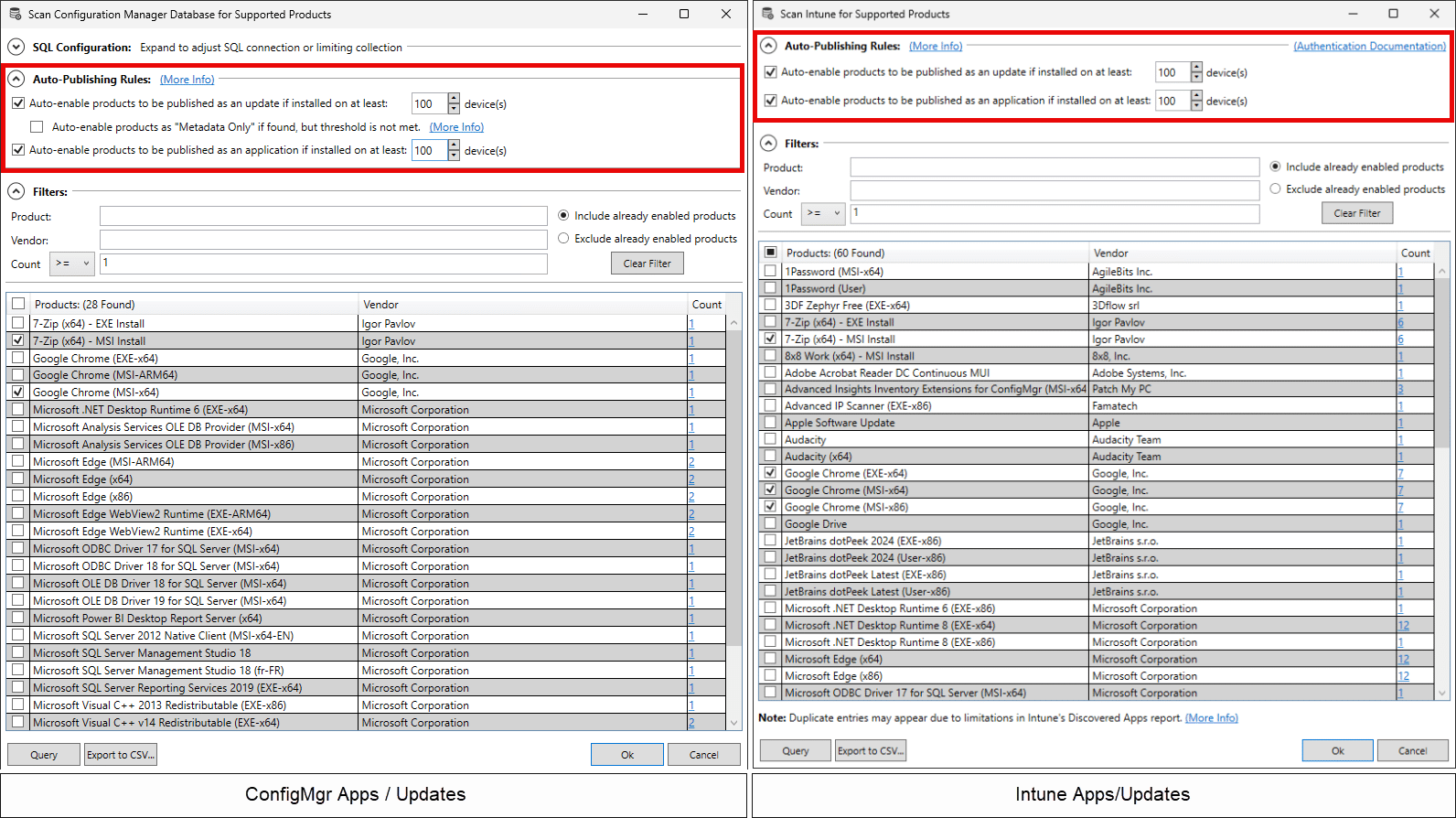
Task: Sort Intune list by Count column header
Action: (1415, 253)
